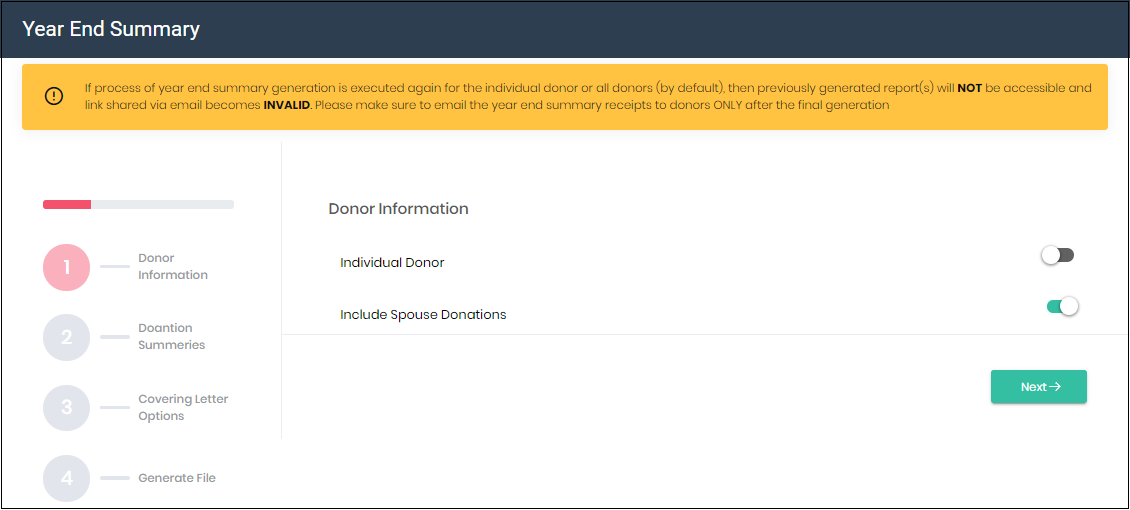Open the Donor Information step label
1130x510 pixels.
coord(173,267)
